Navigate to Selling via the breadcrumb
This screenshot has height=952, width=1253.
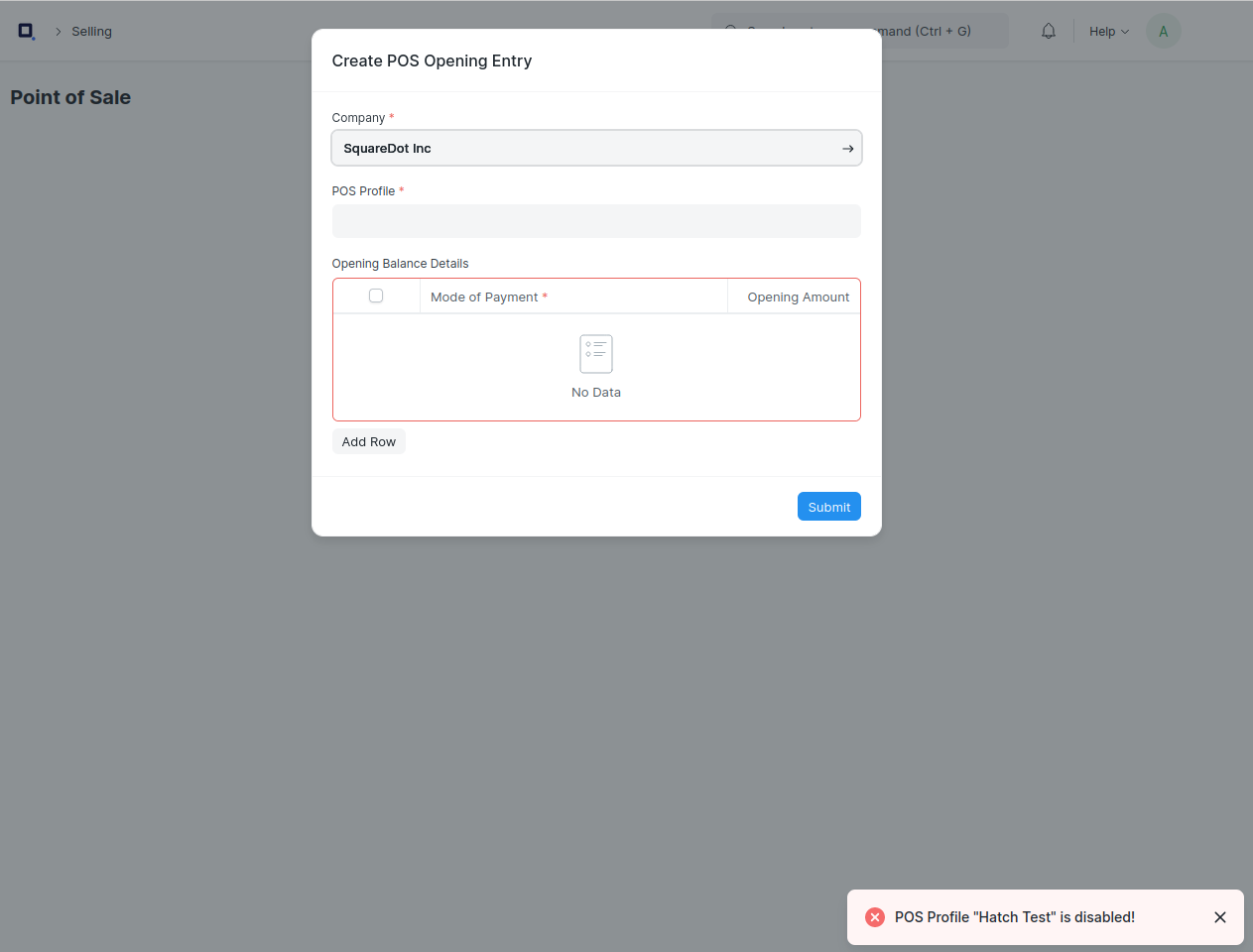tap(91, 31)
